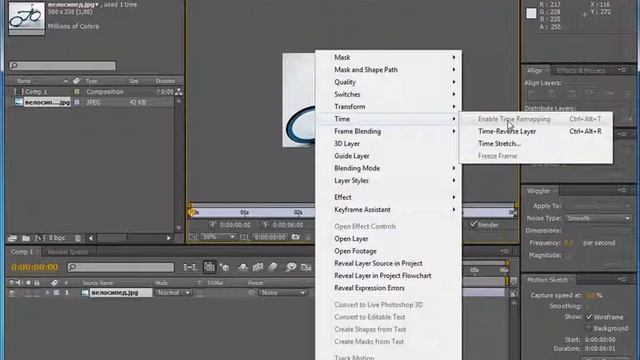Toggle Frame Blending icon in timeline
The height and width of the screenshot is (360, 640).
pyautogui.click(x=258, y=267)
